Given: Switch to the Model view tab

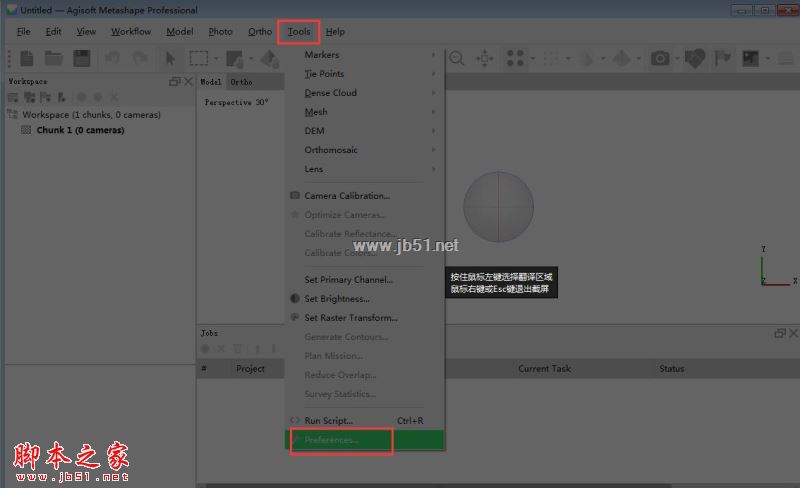Looking at the screenshot, I should click(211, 82).
